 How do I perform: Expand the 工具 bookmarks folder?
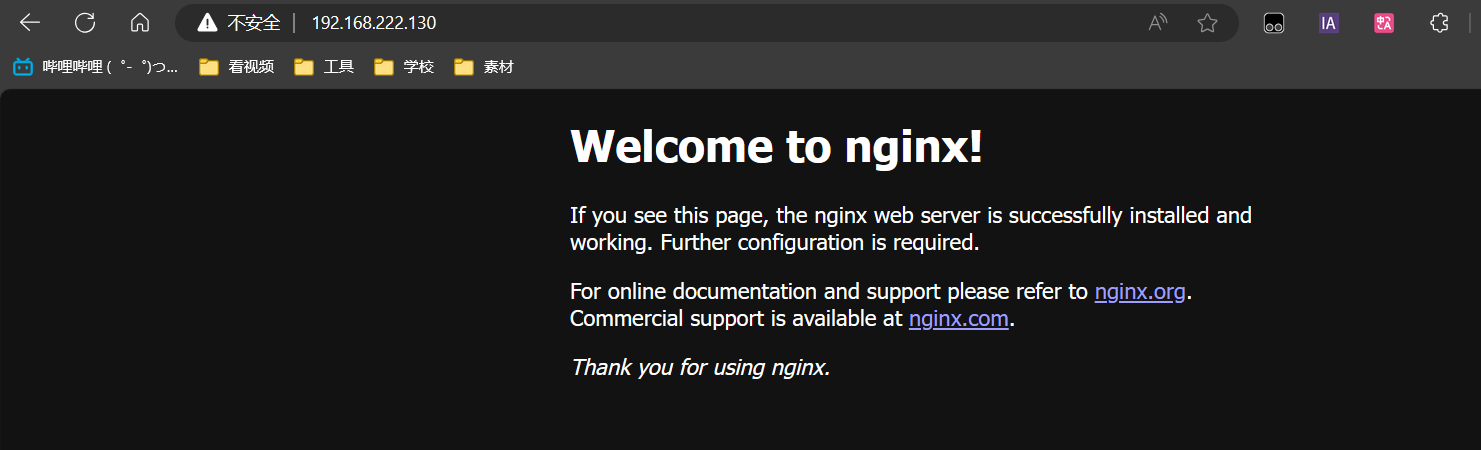[x=325, y=67]
